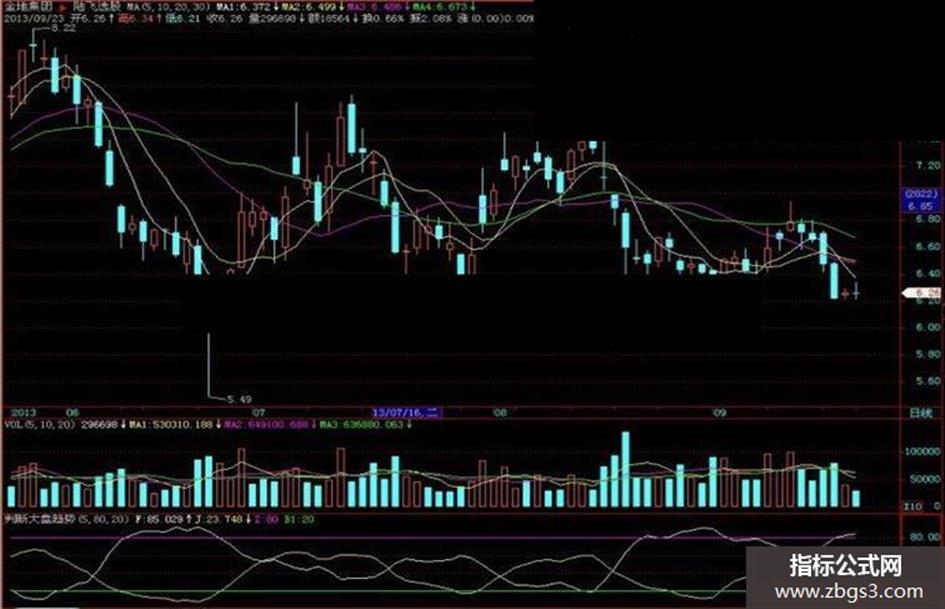Image resolution: width=945 pixels, height=609 pixels.
Task: Click the 6.00 price axis label
Action: 927,327
